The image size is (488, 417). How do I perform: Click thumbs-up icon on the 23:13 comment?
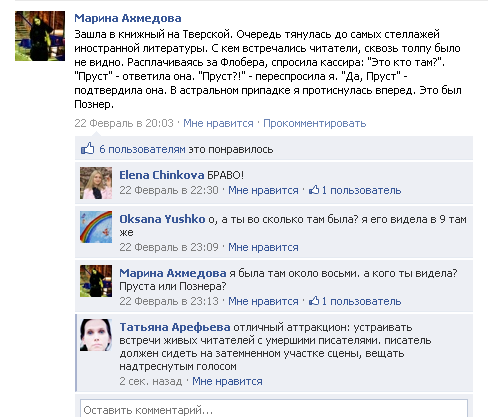[x=314, y=301]
